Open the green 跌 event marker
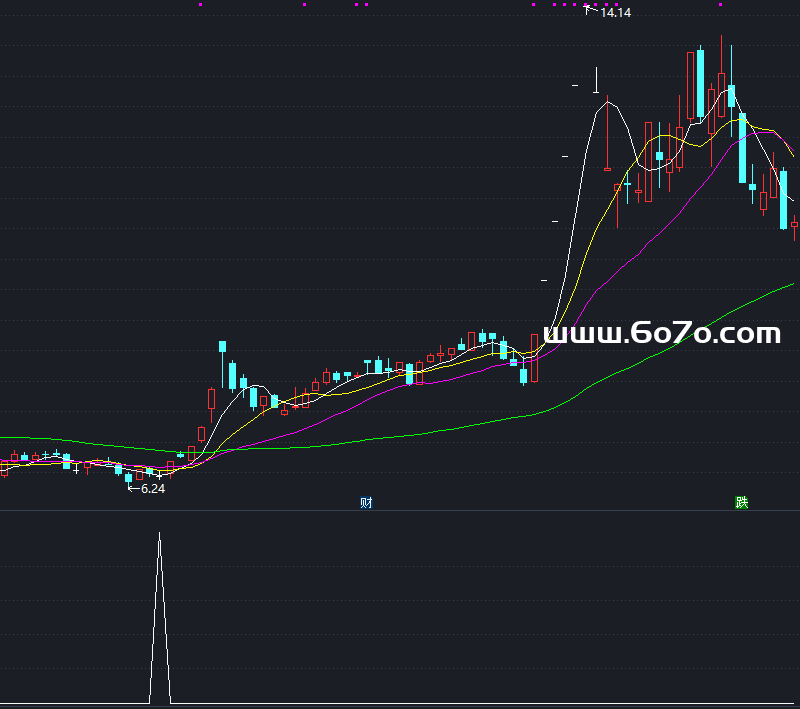 (x=741, y=502)
